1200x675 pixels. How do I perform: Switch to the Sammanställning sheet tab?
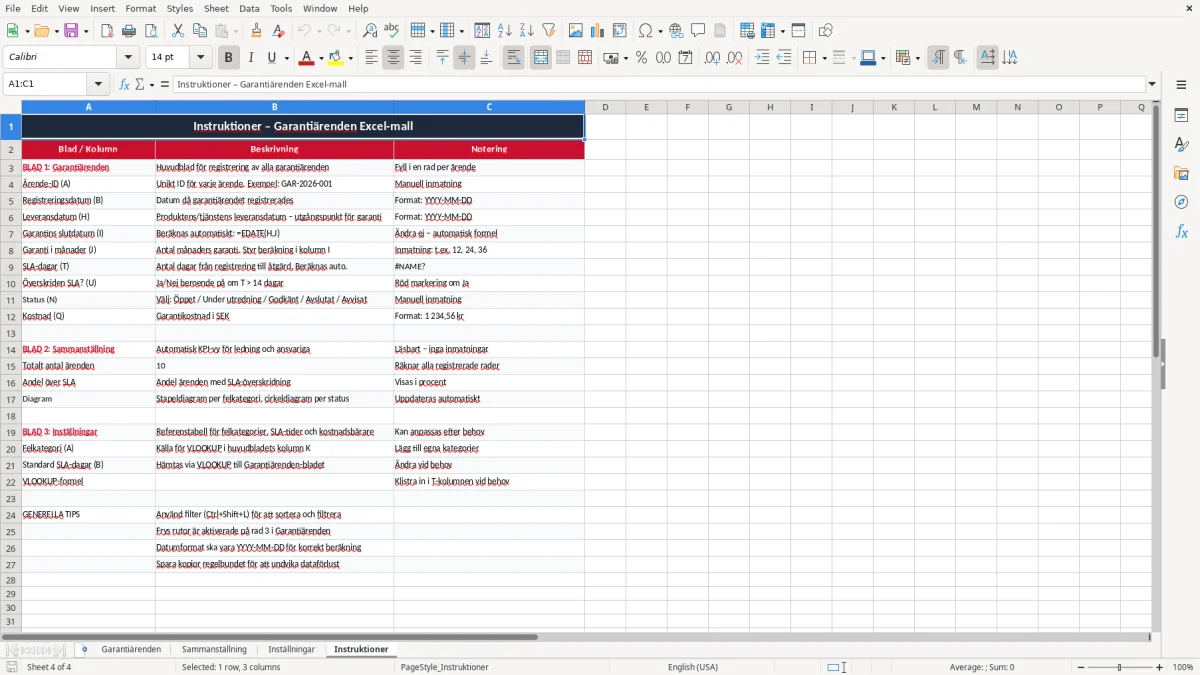214,649
